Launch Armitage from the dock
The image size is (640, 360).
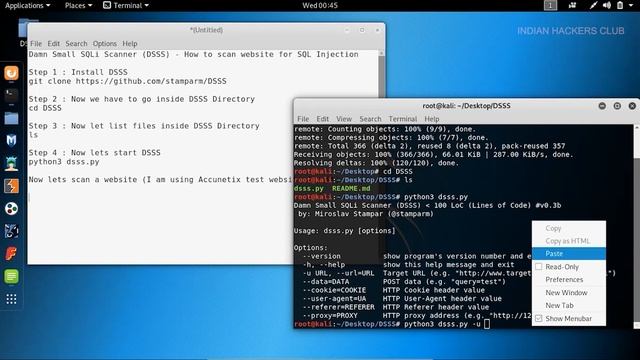[11, 163]
